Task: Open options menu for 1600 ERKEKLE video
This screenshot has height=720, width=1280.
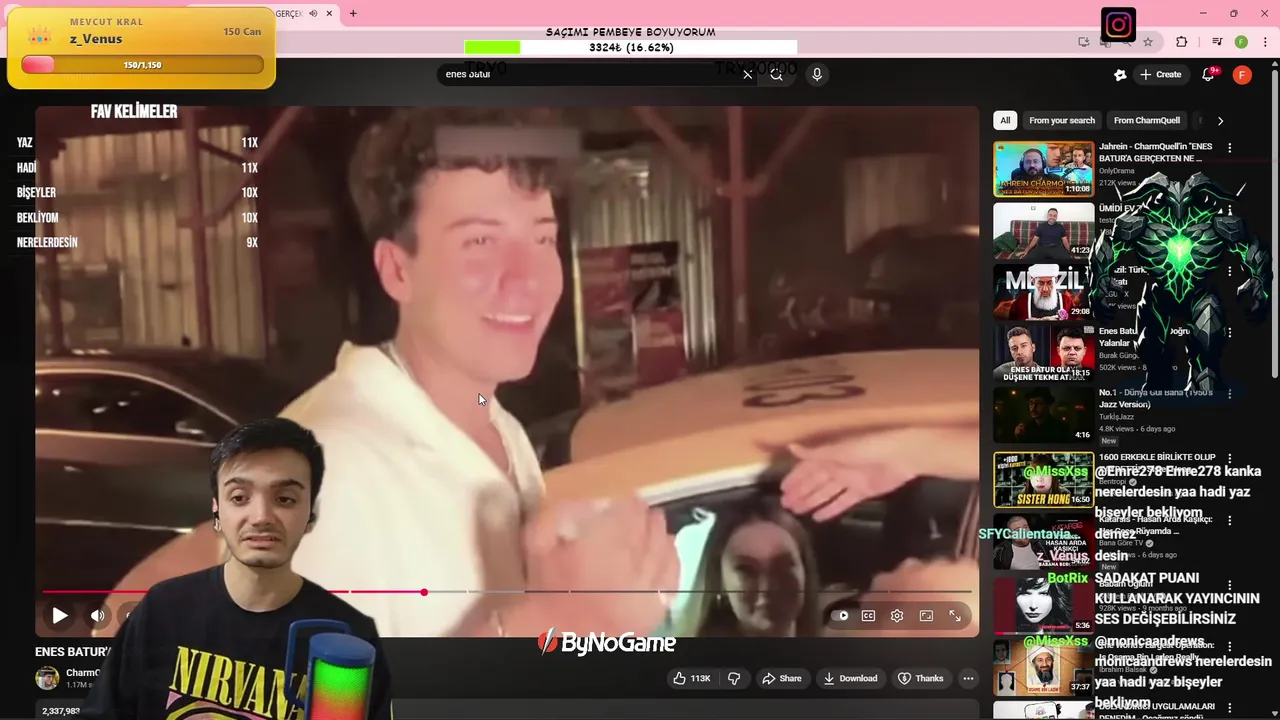Action: [x=1230, y=458]
